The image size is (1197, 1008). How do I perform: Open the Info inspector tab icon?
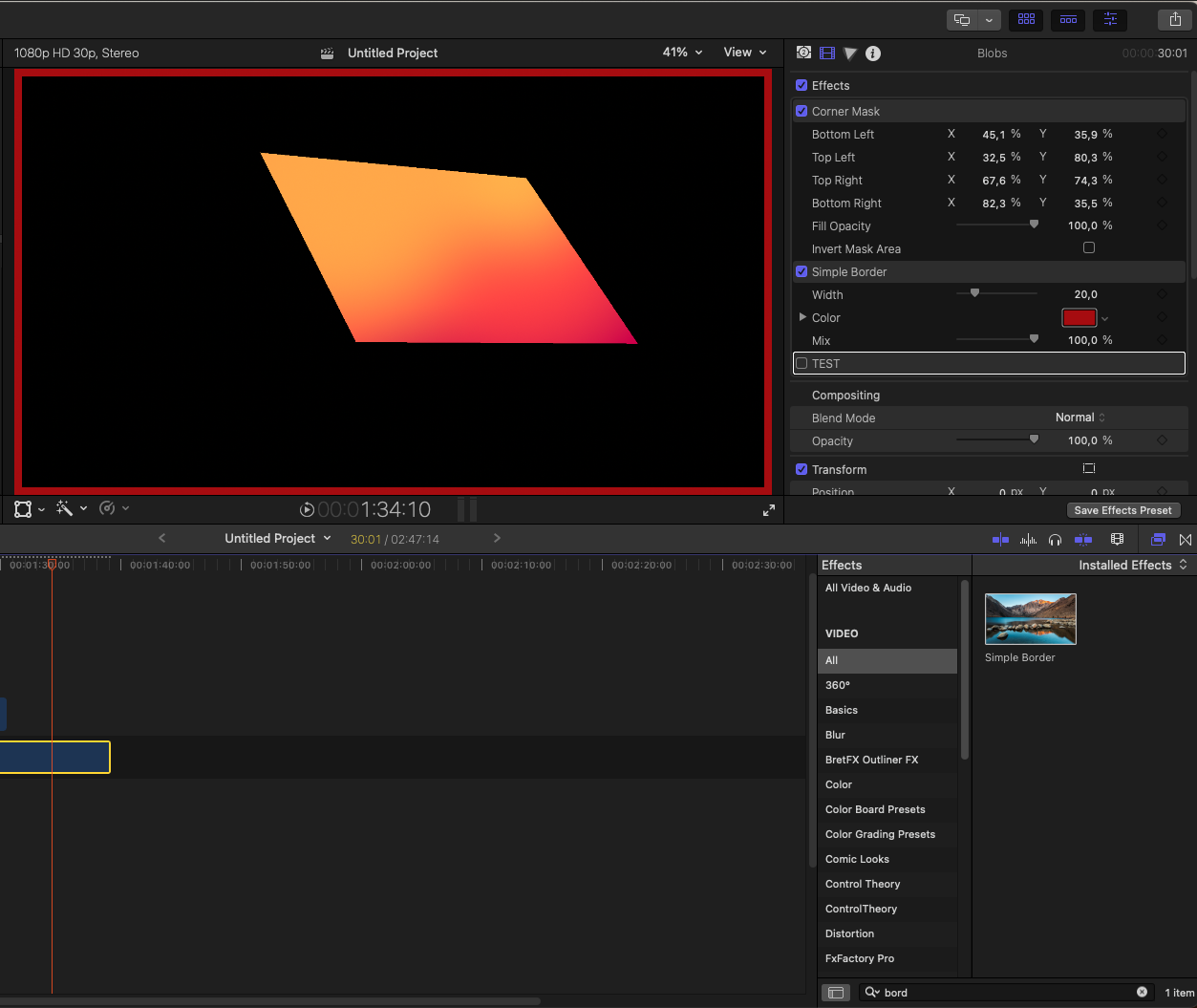[873, 54]
